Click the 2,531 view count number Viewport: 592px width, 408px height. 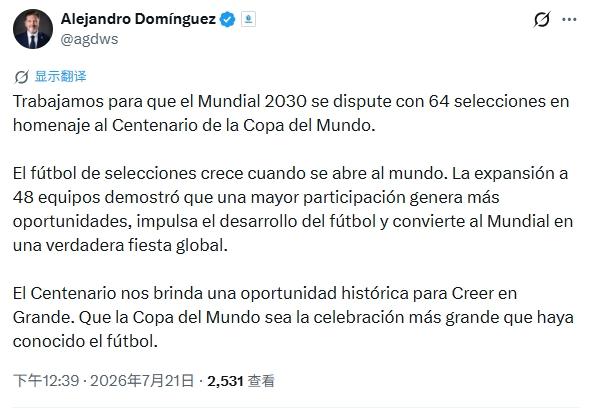pyautogui.click(x=225, y=381)
